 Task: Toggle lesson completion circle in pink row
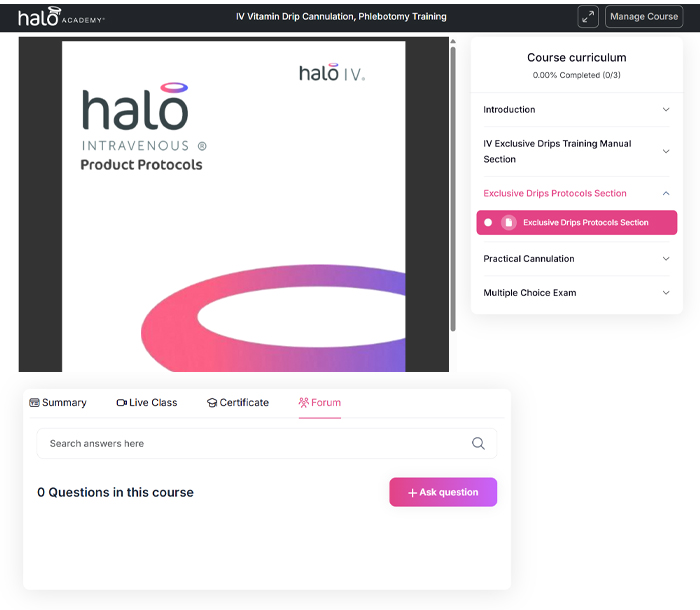point(488,222)
